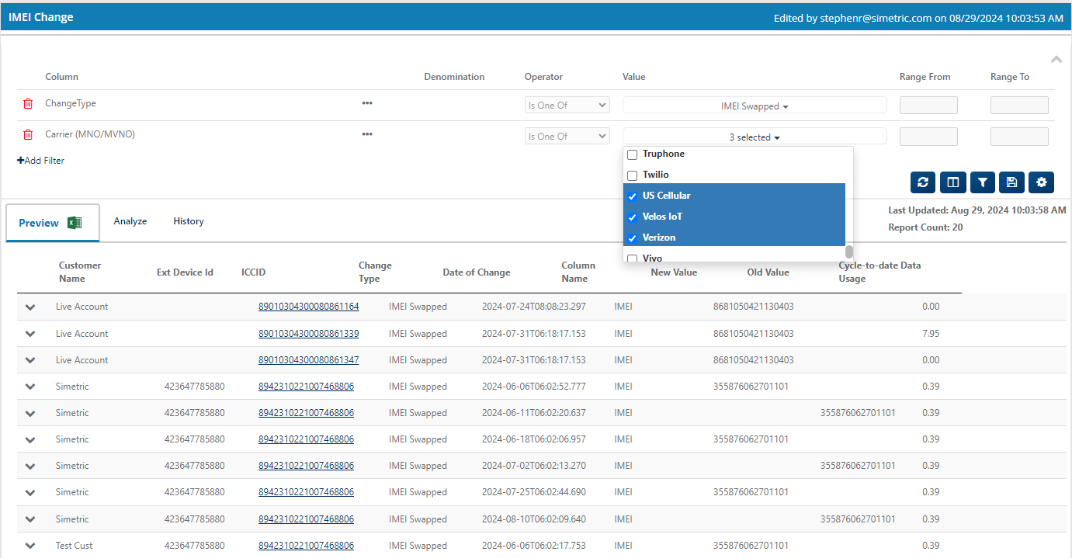The width and height of the screenshot is (1072, 558).
Task: Click the IMEI Change title
Action: 40,17
